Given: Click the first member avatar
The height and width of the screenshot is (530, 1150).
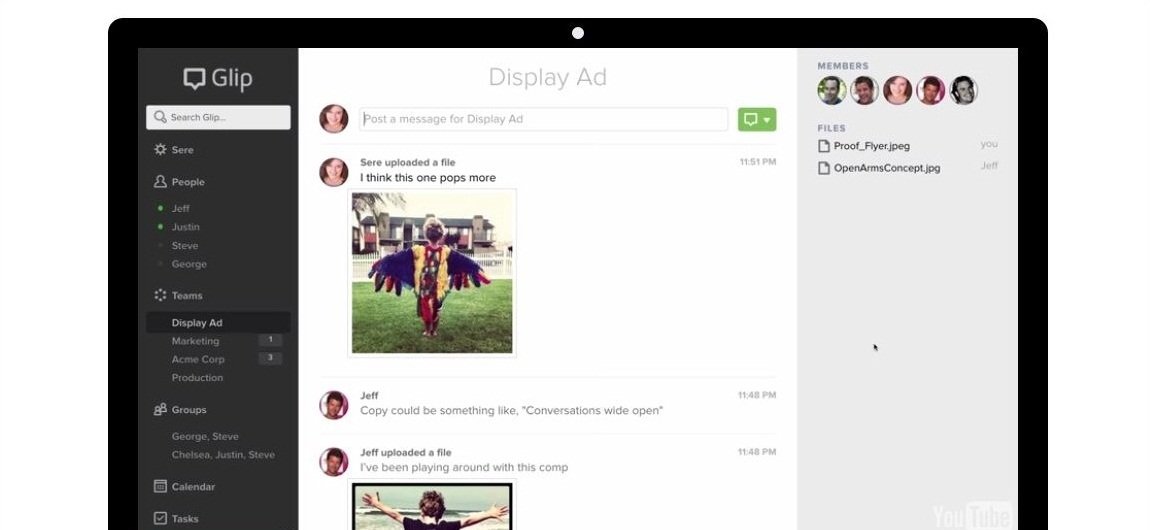Looking at the screenshot, I should point(832,91).
